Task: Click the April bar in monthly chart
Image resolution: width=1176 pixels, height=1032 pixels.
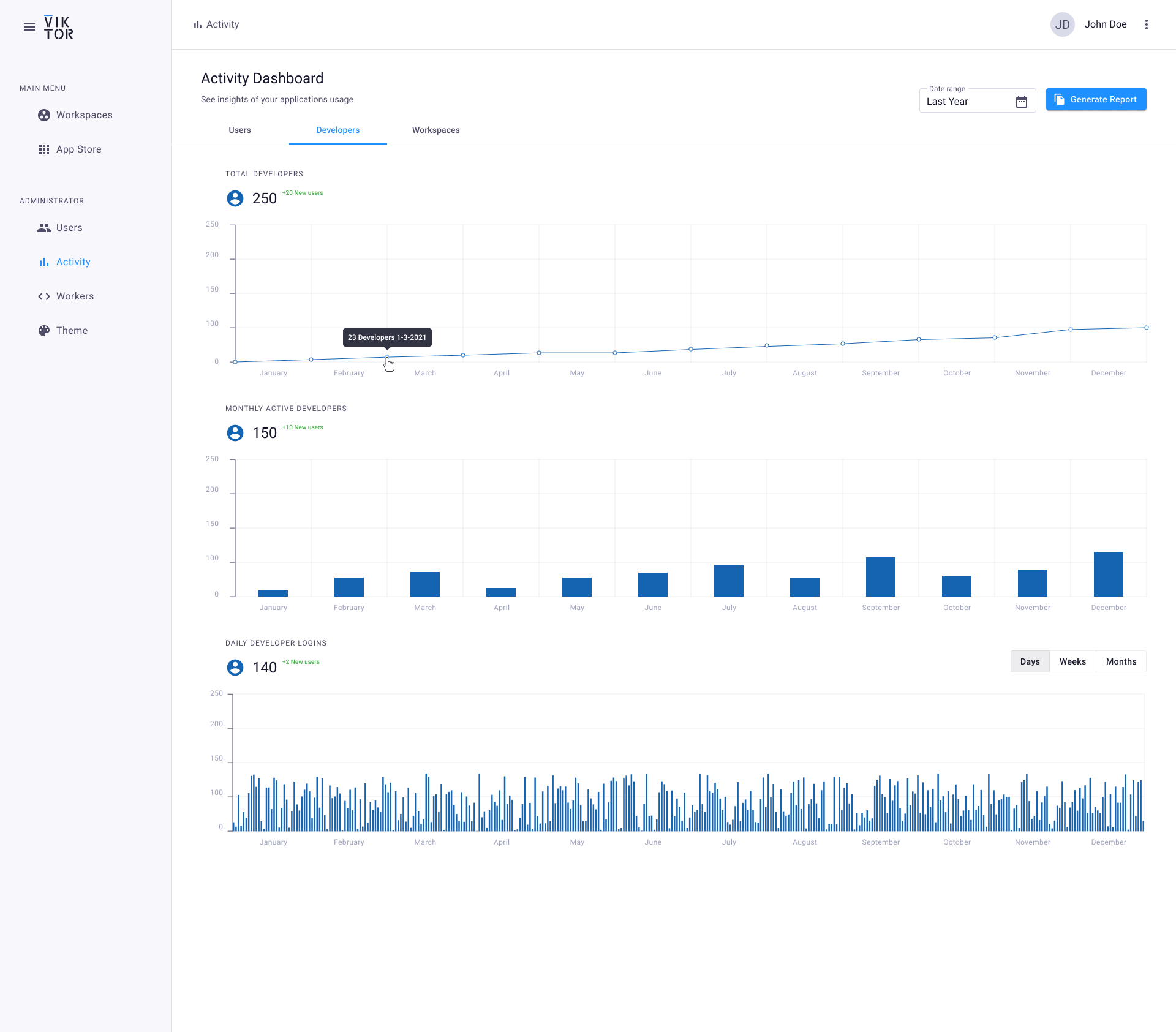Action: tap(501, 592)
